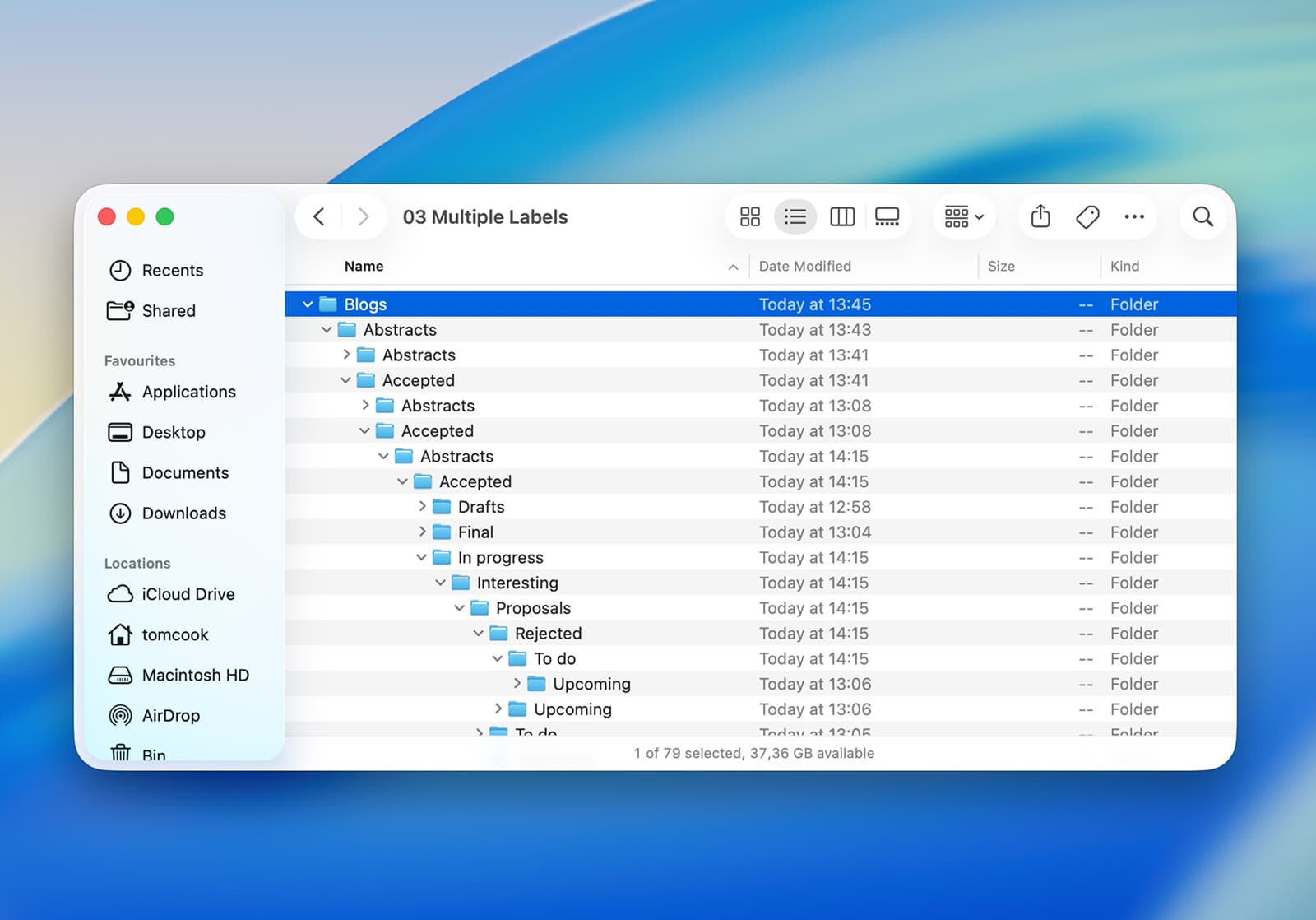Click the Tags icon in the toolbar
Screen dimensions: 1316x920
(1087, 216)
